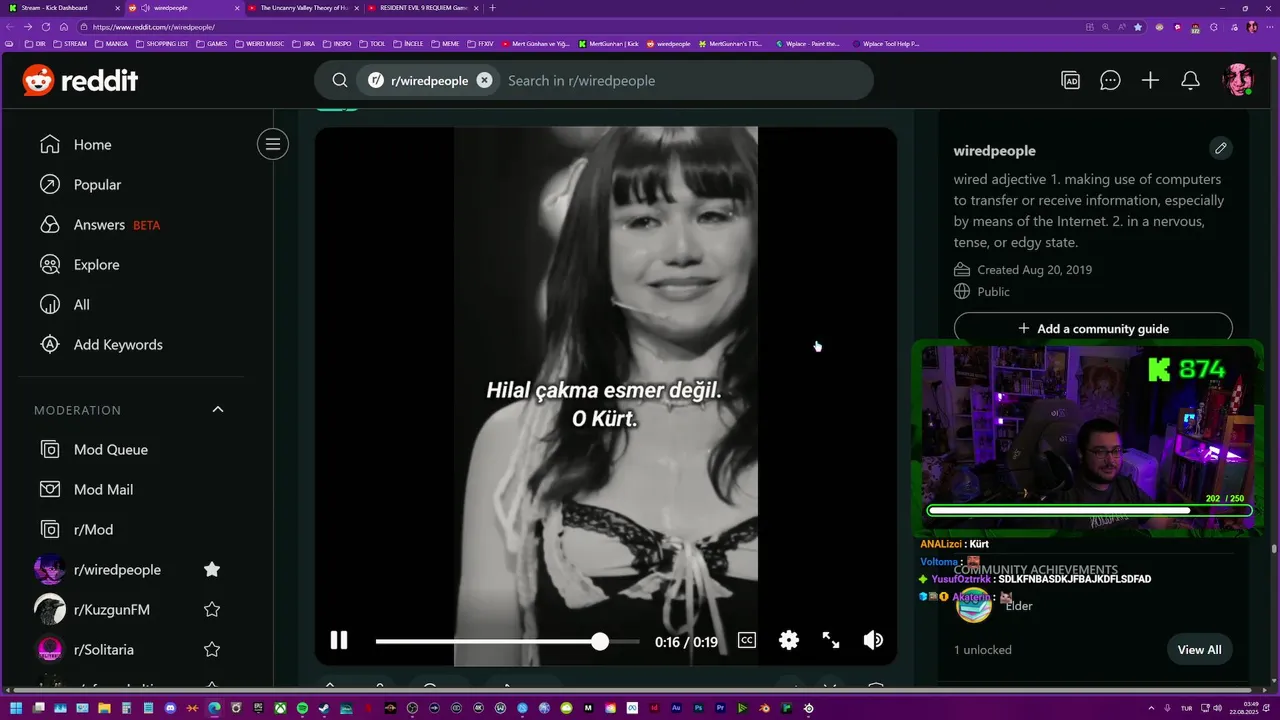Click the video progress slider
This screenshot has height=720, width=1280.
[x=507, y=641]
